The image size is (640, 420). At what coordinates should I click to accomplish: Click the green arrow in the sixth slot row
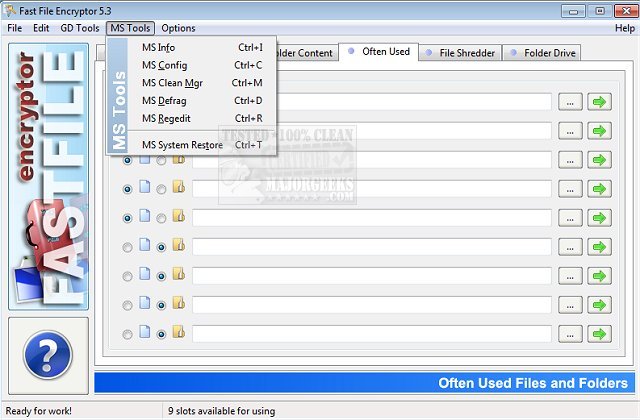point(599,247)
